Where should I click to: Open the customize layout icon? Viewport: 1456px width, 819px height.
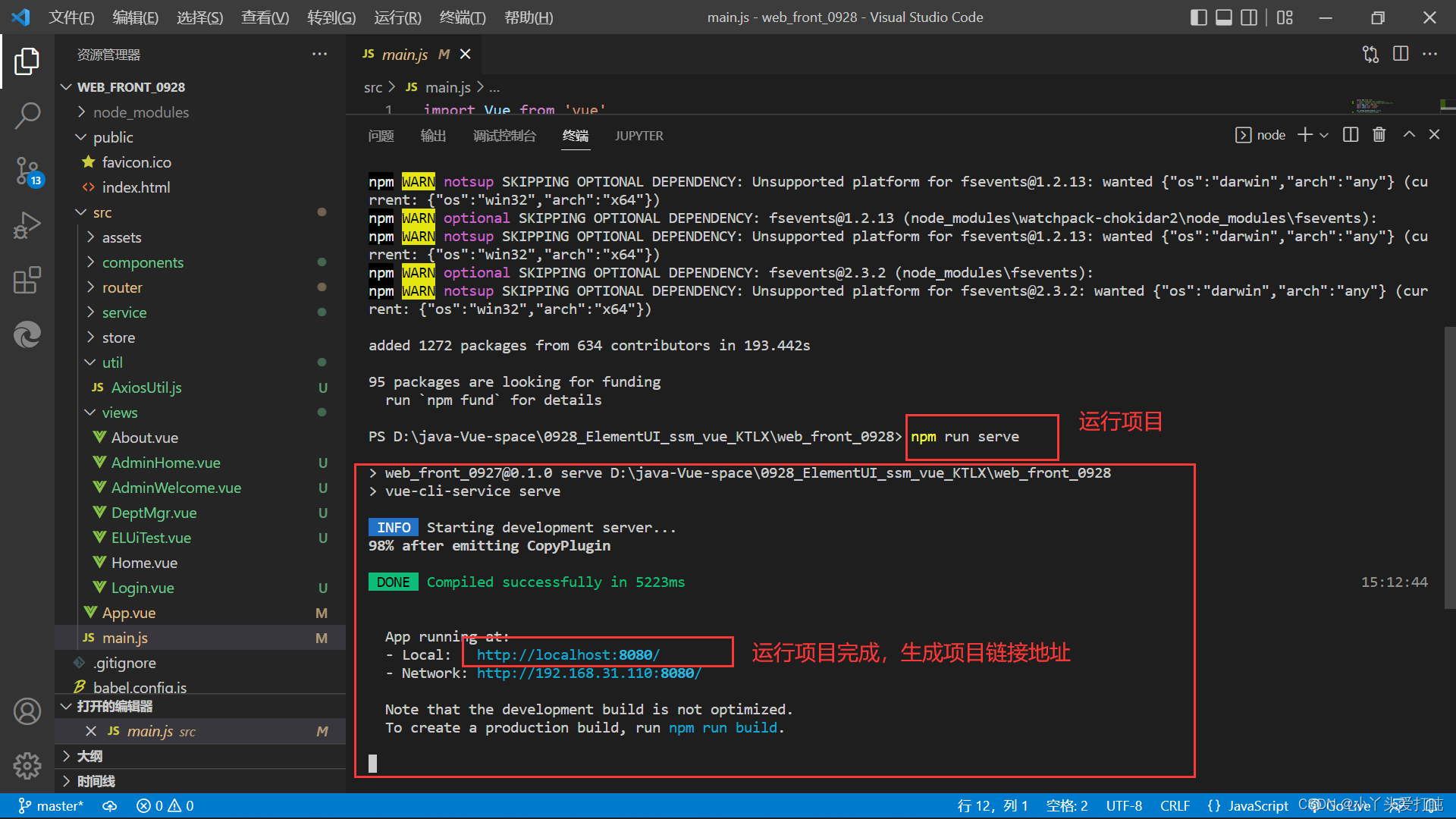click(x=1285, y=17)
